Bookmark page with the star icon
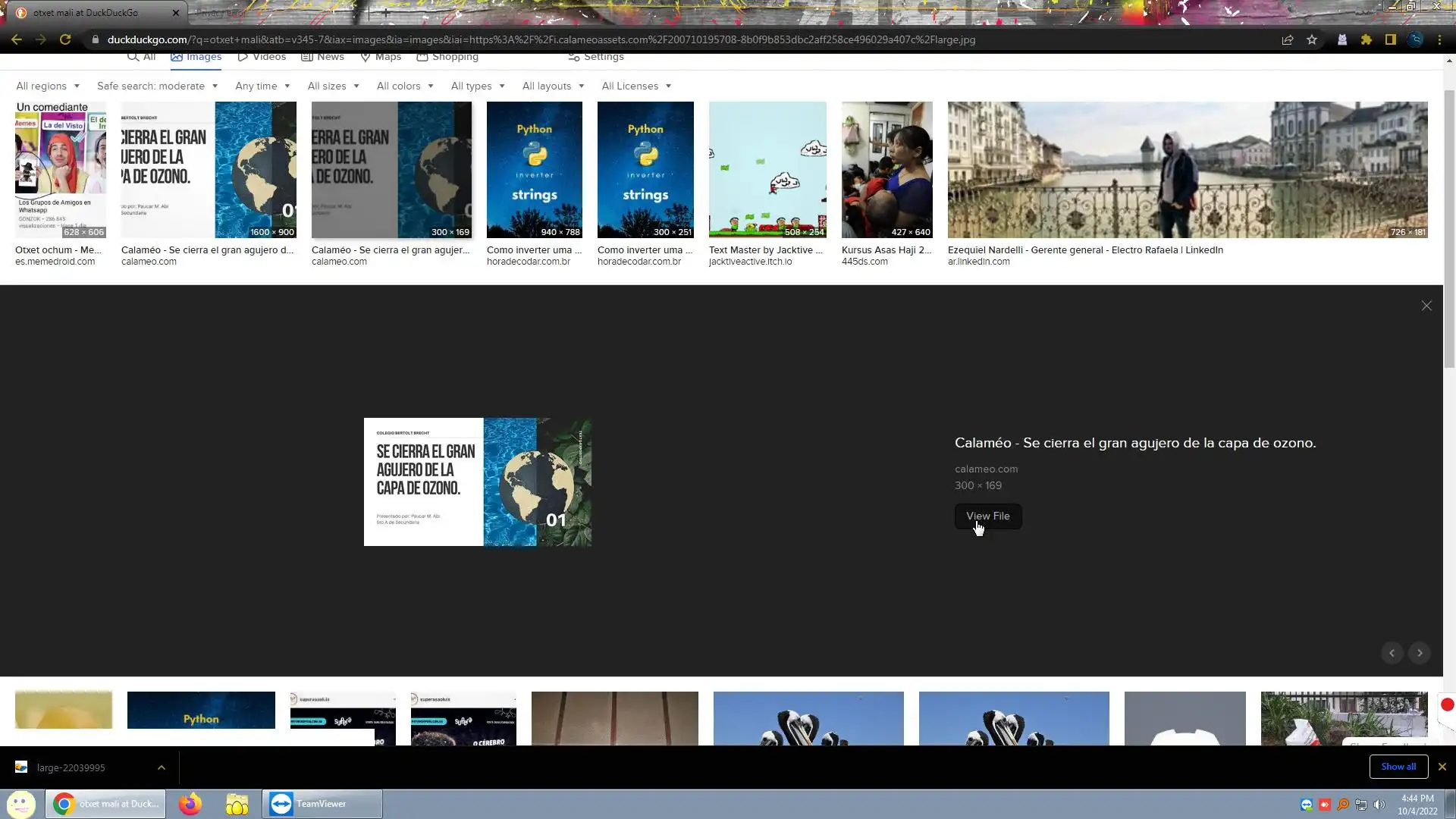 click(1312, 39)
